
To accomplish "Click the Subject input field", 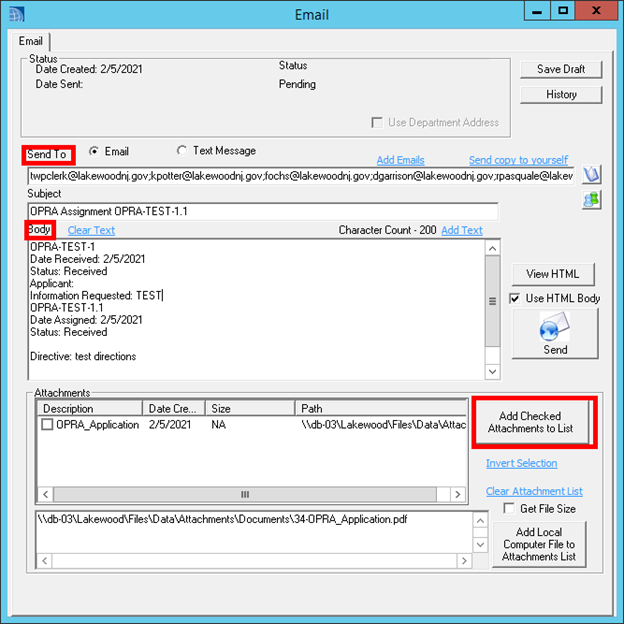I will pyautogui.click(x=263, y=211).
